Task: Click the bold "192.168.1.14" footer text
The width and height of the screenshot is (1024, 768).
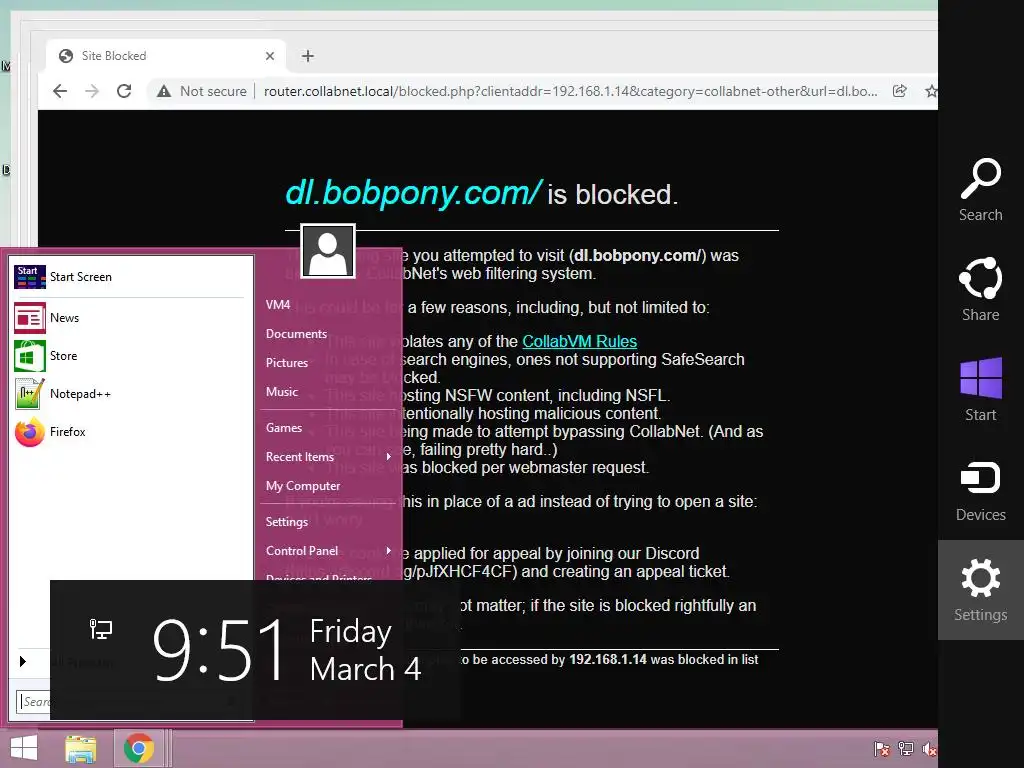Action: click(x=607, y=660)
